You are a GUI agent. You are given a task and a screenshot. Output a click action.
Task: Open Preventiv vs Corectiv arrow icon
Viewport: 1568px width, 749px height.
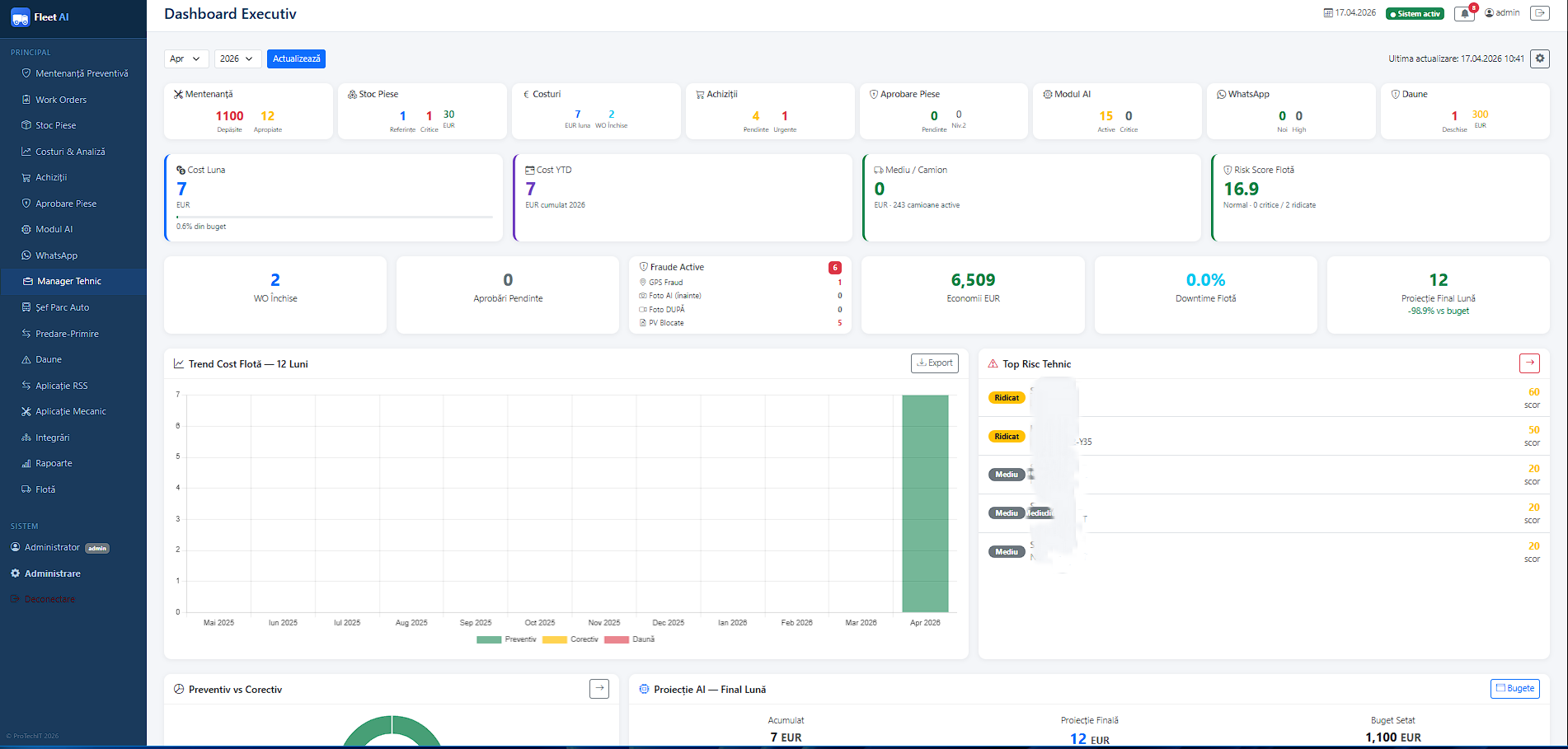click(599, 688)
